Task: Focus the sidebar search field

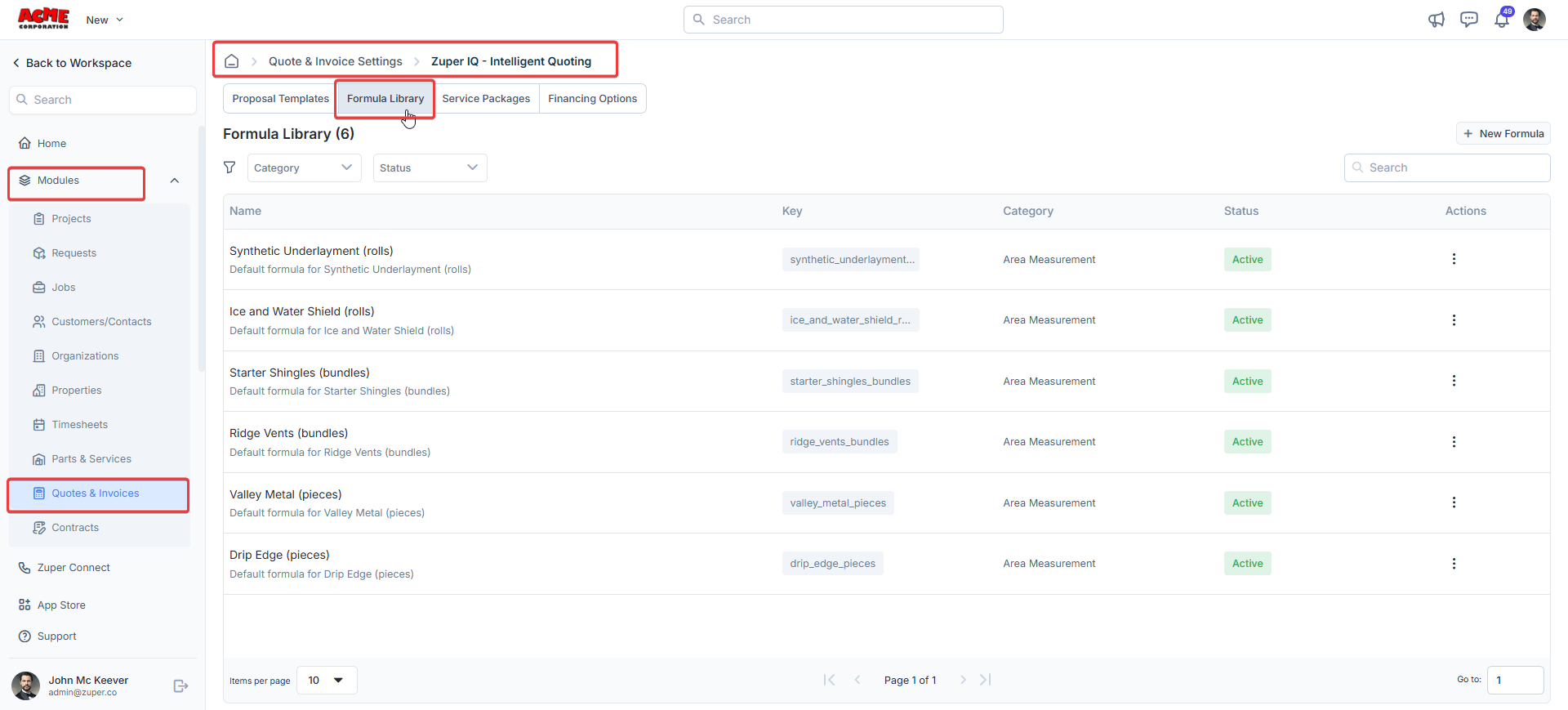Action: pyautogui.click(x=103, y=100)
